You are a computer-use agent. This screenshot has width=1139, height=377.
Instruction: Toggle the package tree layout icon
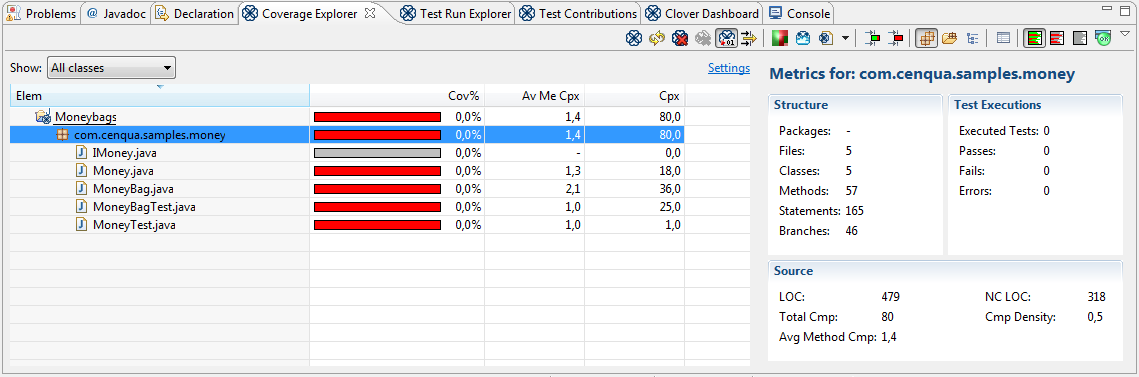coord(925,38)
